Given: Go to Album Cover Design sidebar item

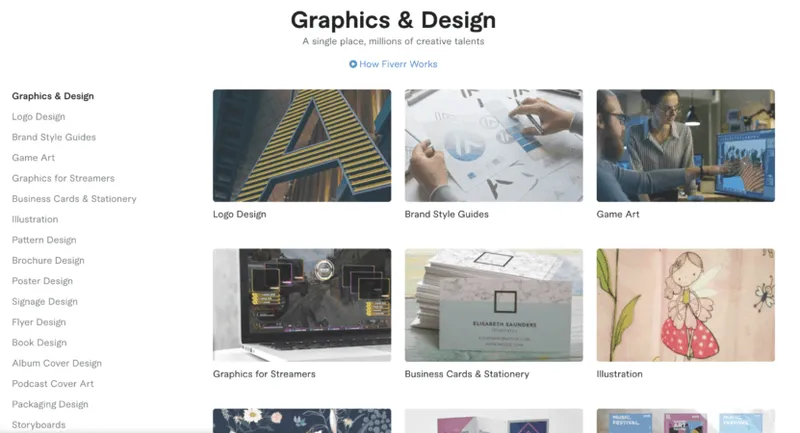Looking at the screenshot, I should click(57, 363).
